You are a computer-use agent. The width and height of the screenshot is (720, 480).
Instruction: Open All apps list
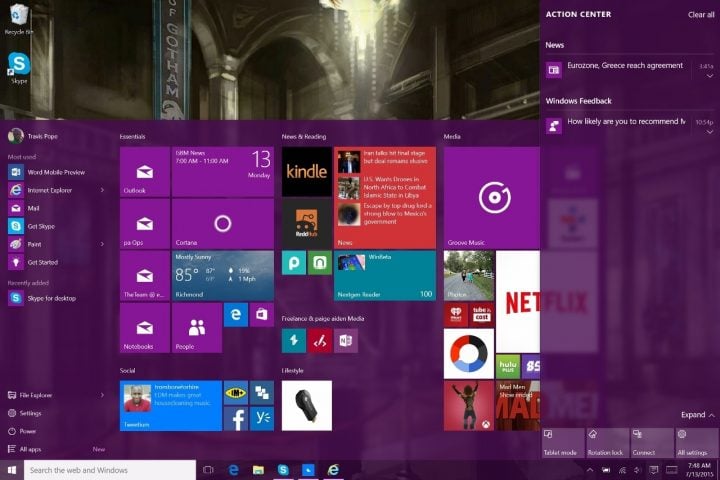click(25, 449)
